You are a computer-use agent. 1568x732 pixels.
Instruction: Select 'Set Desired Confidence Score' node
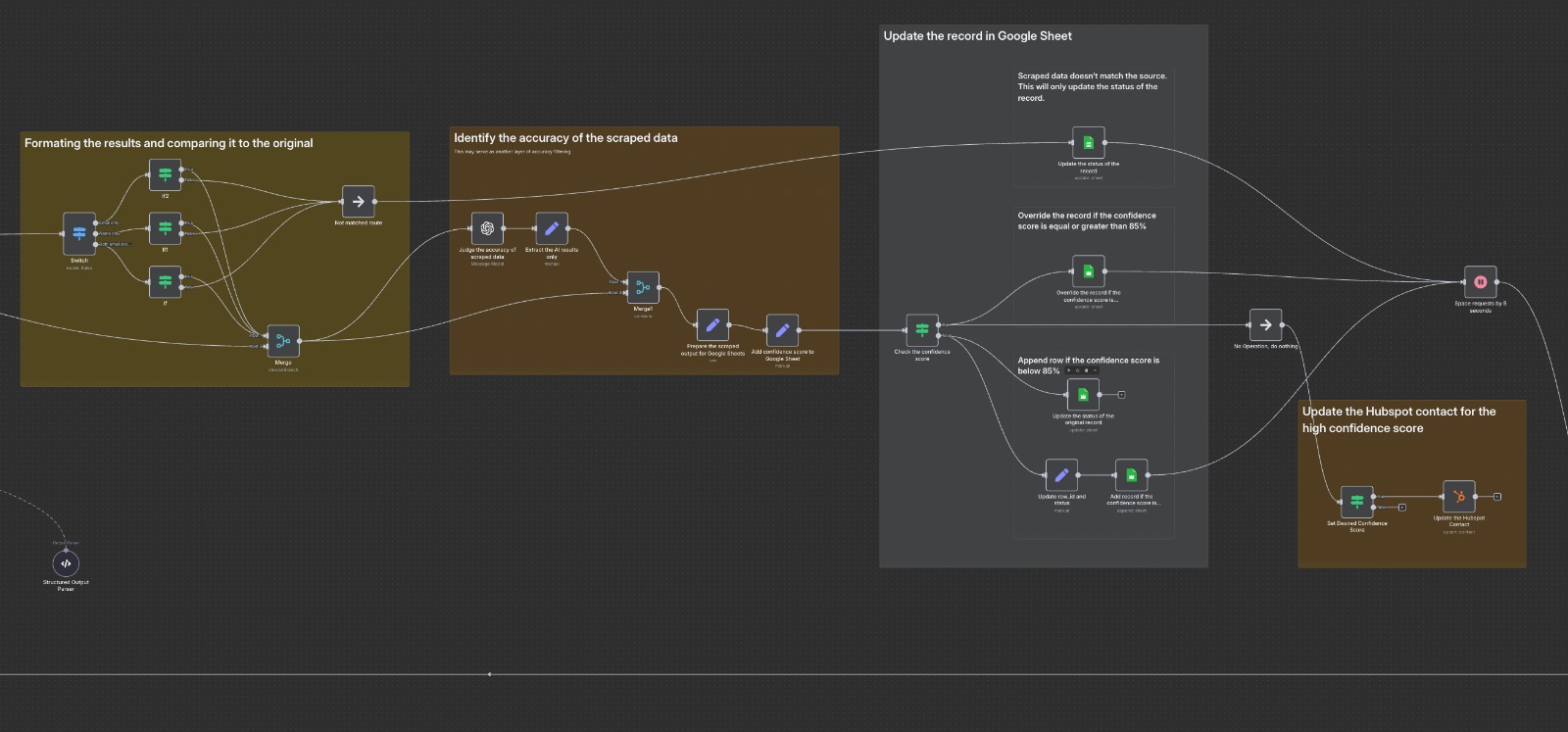pyautogui.click(x=1356, y=502)
